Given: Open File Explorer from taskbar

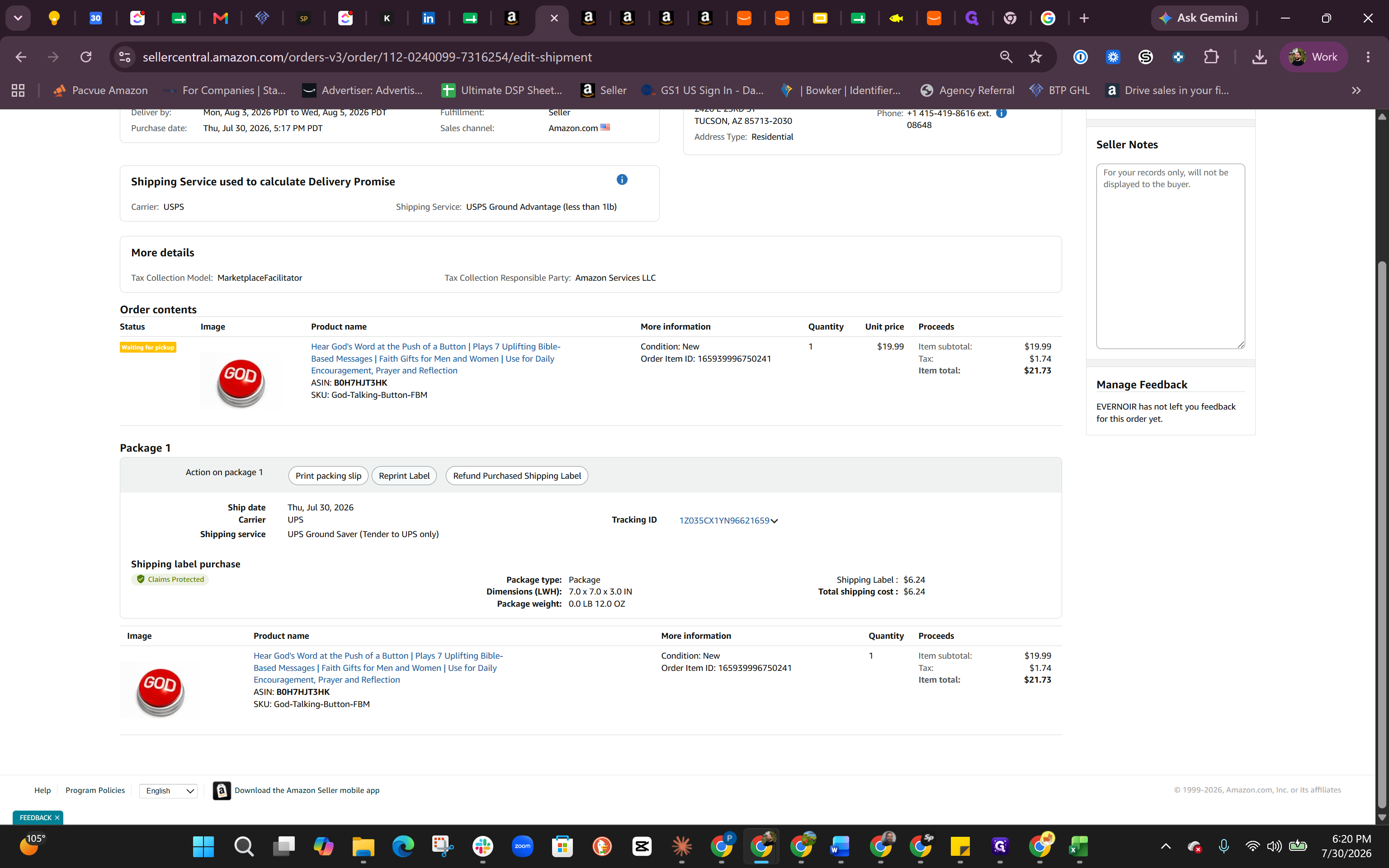Looking at the screenshot, I should pyautogui.click(x=364, y=846).
